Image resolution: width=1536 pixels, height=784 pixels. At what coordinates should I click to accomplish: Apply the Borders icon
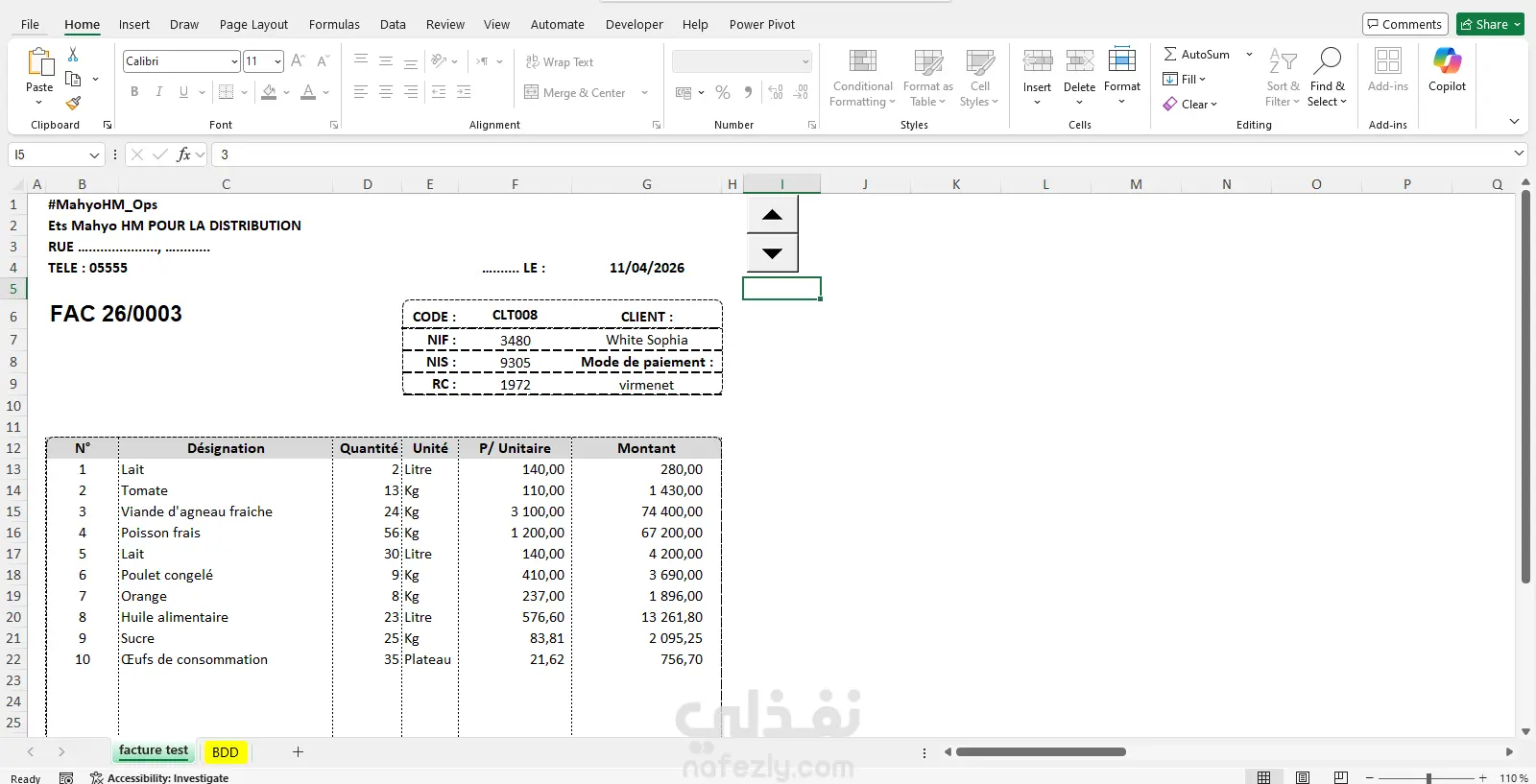[227, 92]
